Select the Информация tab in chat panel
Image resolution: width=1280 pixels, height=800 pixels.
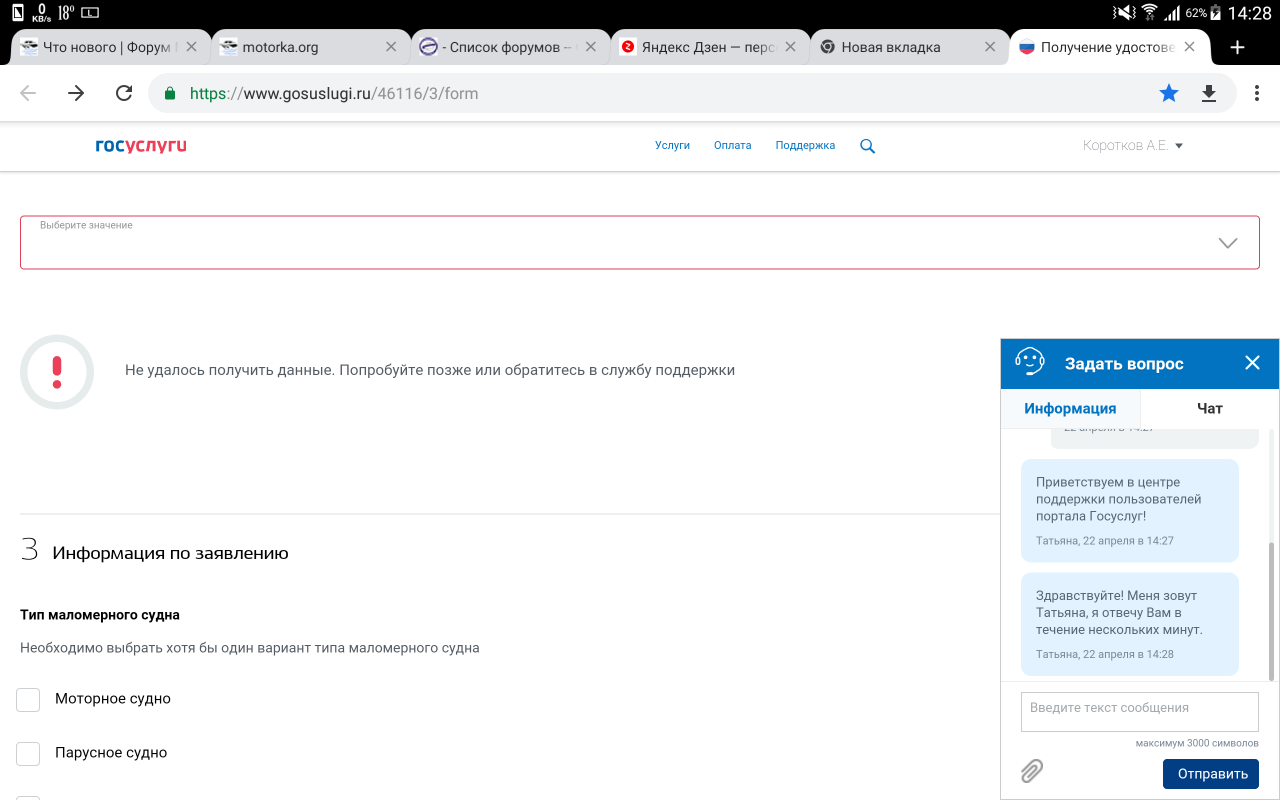point(1070,408)
